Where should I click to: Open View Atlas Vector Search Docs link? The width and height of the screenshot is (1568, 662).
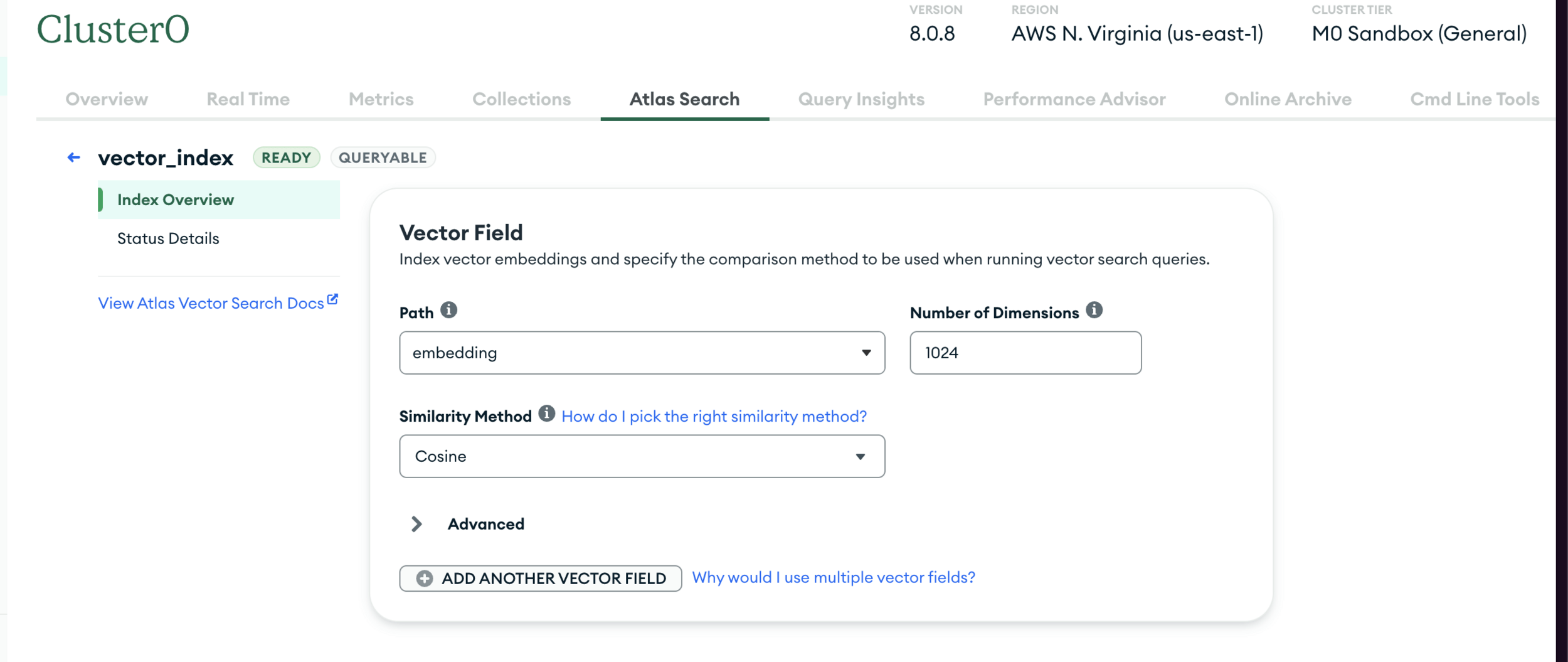pyautogui.click(x=211, y=303)
